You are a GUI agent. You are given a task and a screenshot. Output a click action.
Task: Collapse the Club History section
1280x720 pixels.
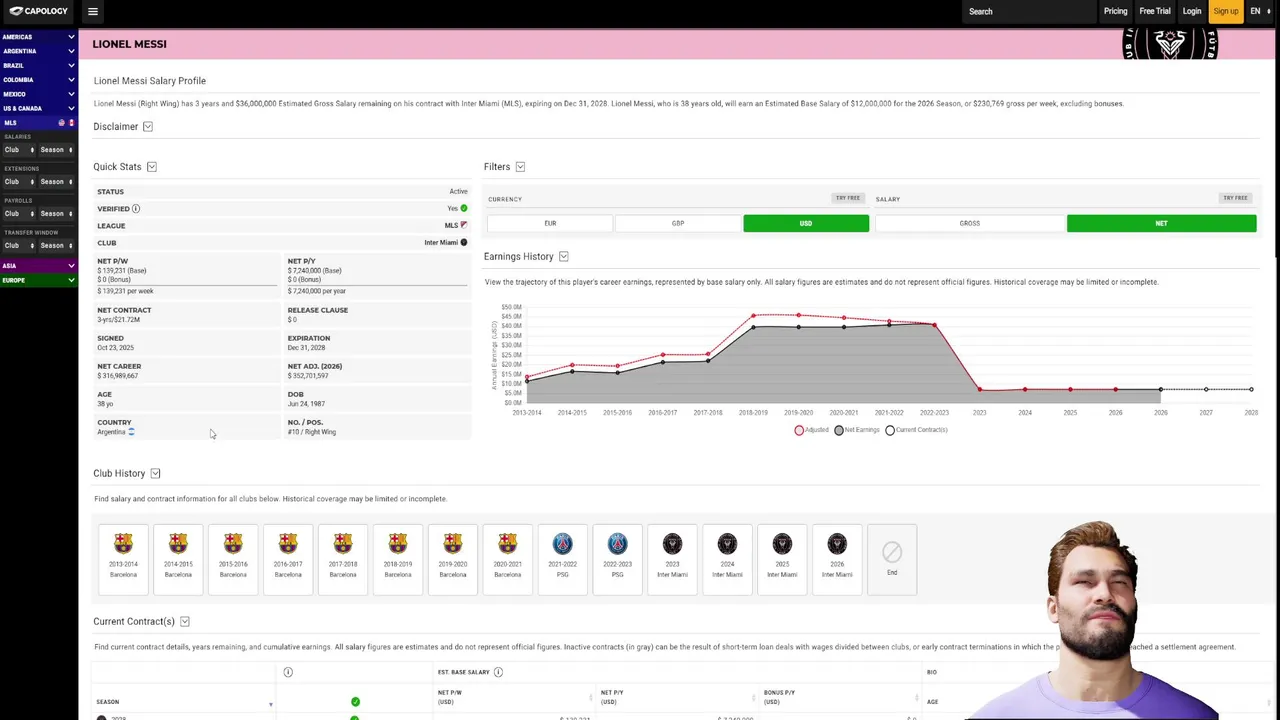pyautogui.click(x=155, y=473)
